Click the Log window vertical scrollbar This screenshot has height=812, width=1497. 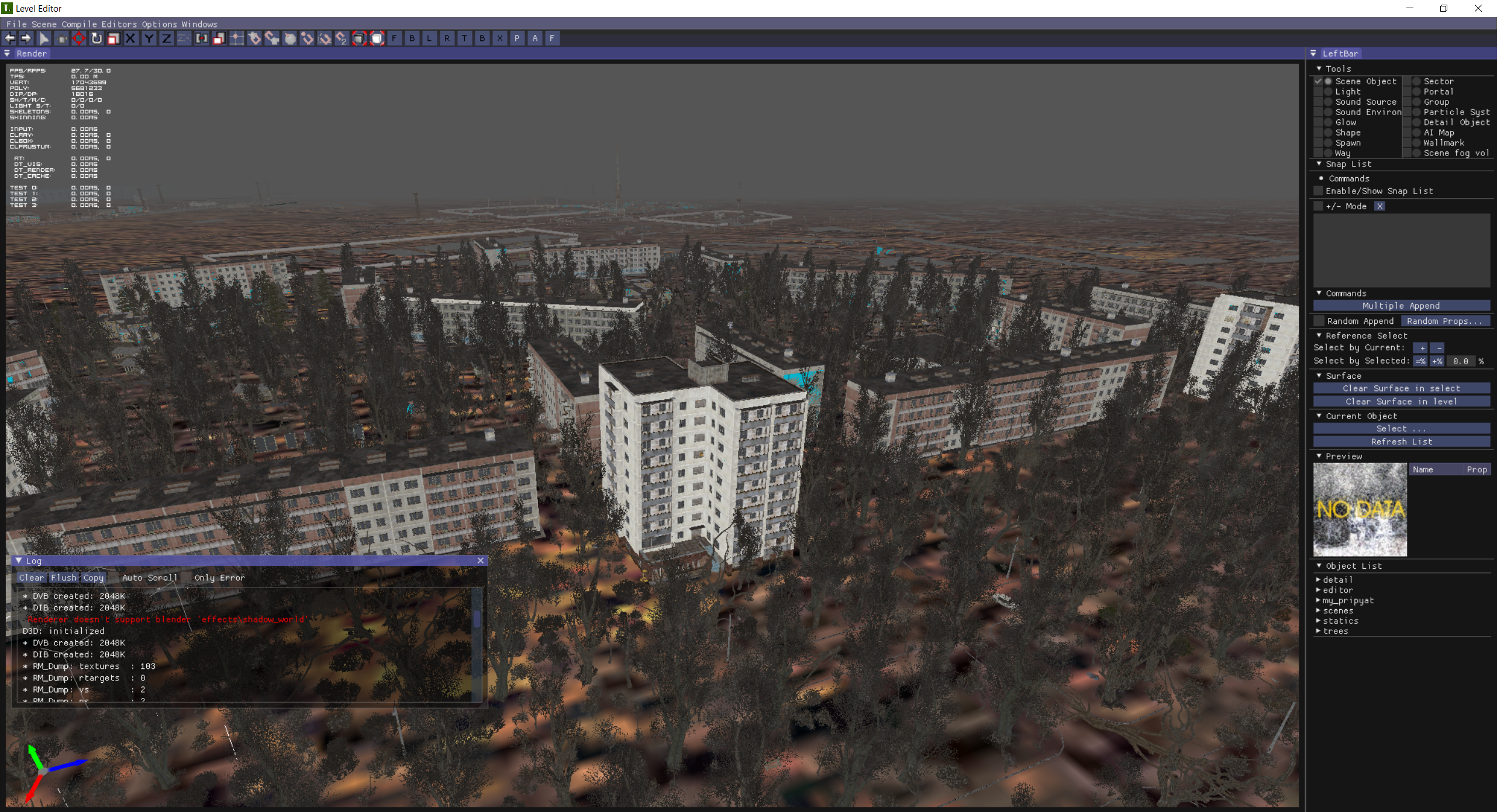(x=477, y=644)
